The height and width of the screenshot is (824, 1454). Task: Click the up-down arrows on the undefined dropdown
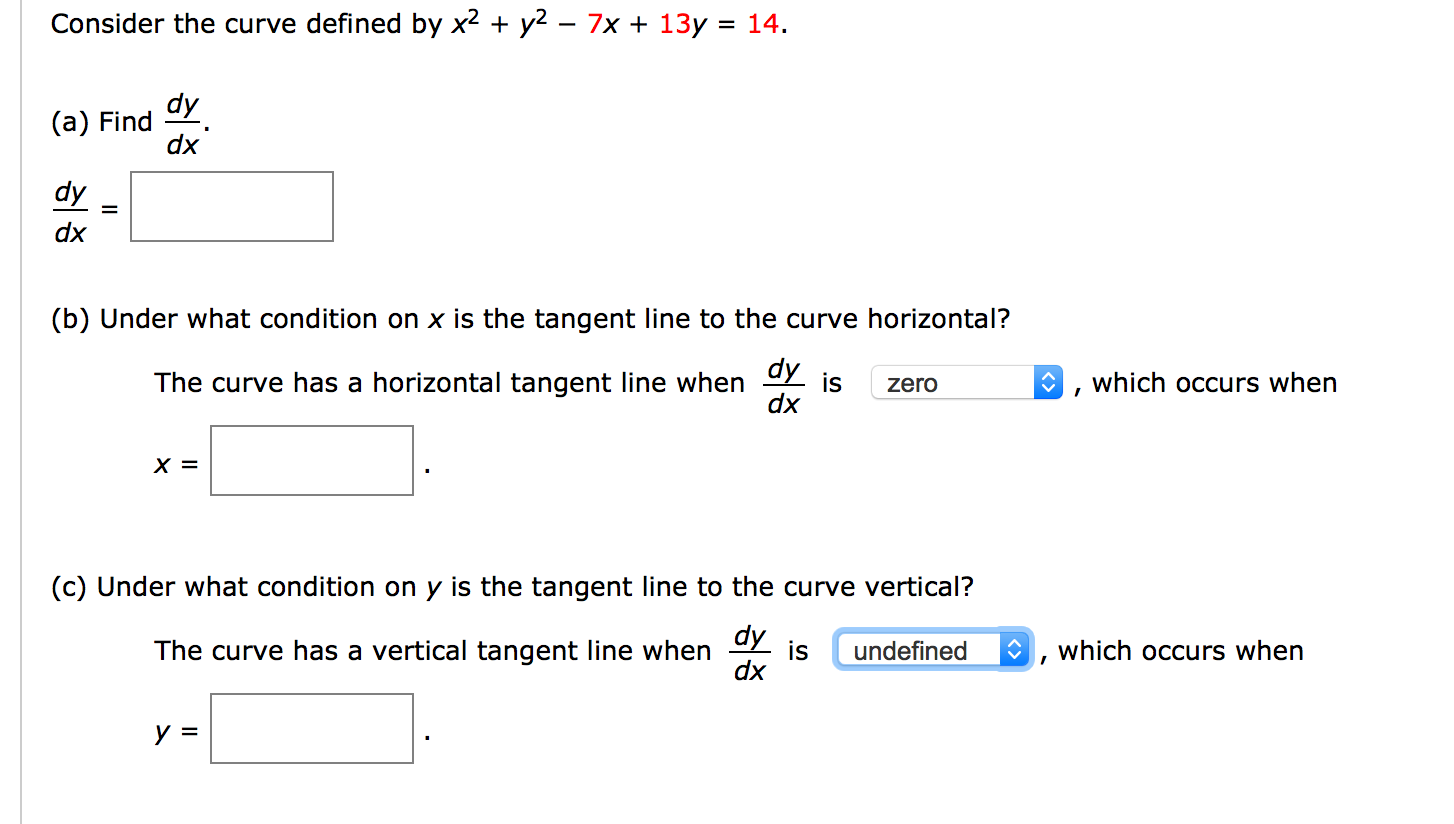(1015, 650)
